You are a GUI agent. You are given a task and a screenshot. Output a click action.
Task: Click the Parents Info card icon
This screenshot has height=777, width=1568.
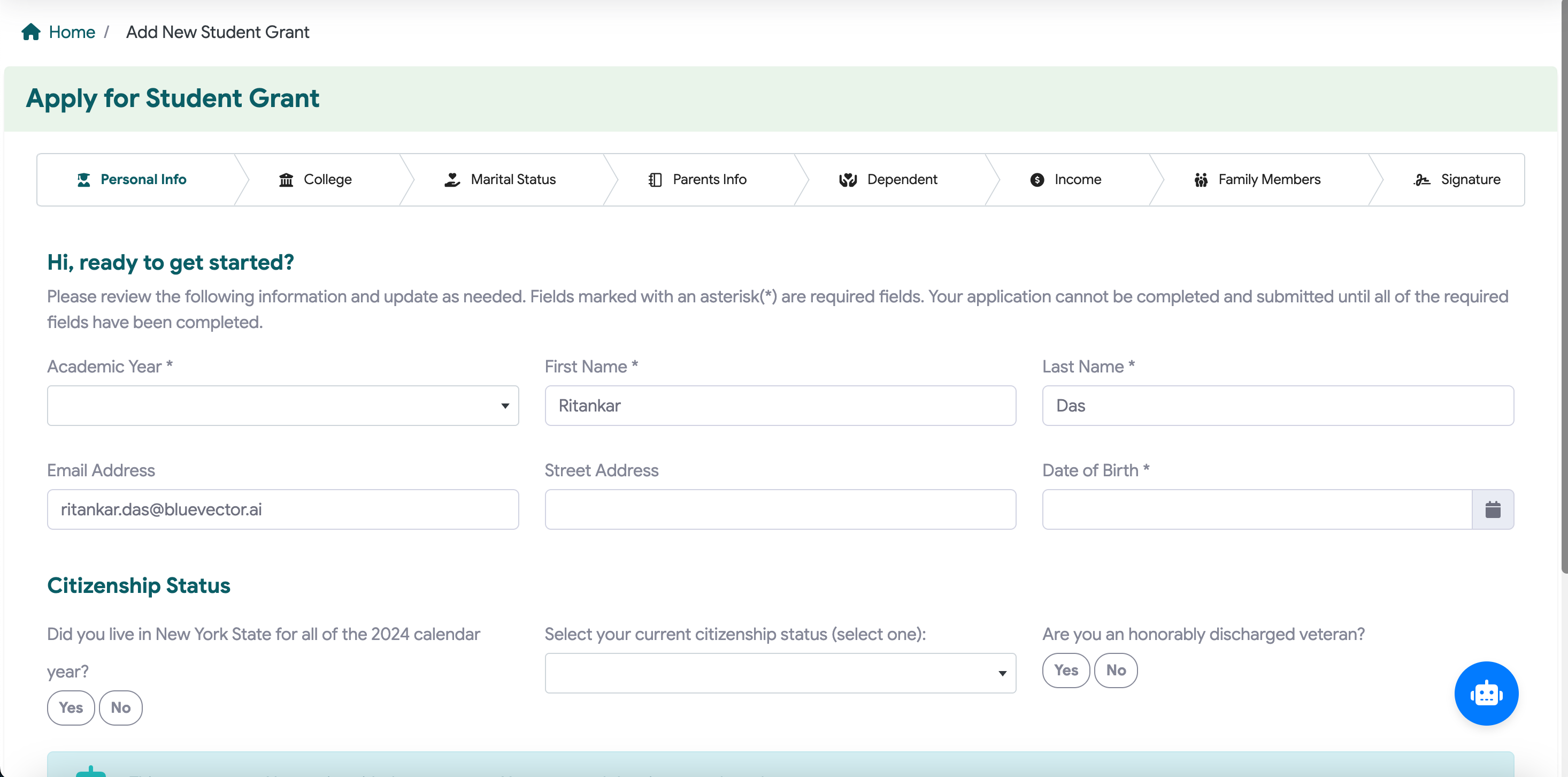point(654,180)
